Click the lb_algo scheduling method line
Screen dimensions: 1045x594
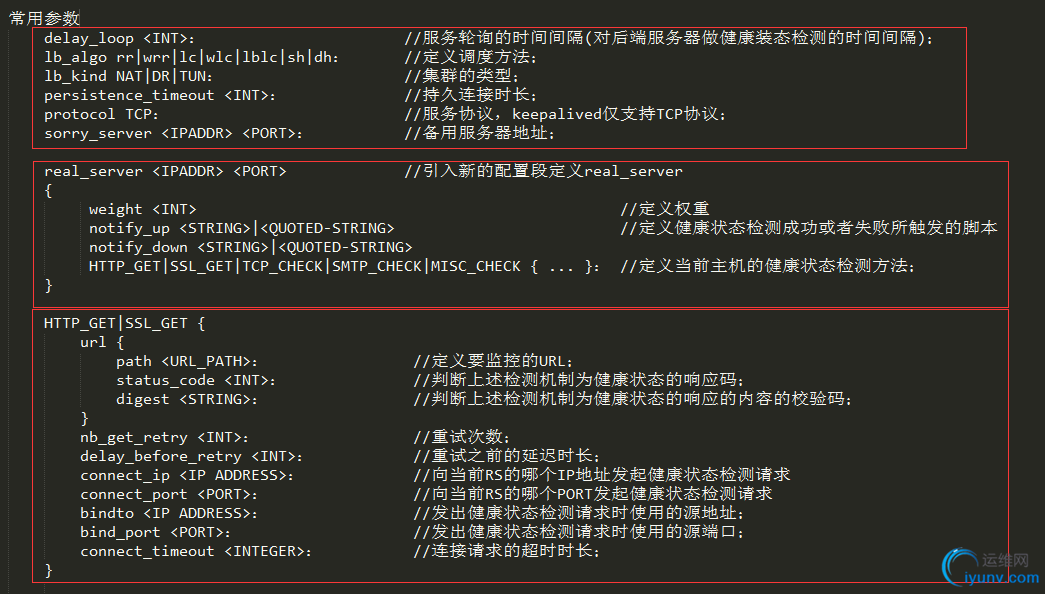point(191,57)
